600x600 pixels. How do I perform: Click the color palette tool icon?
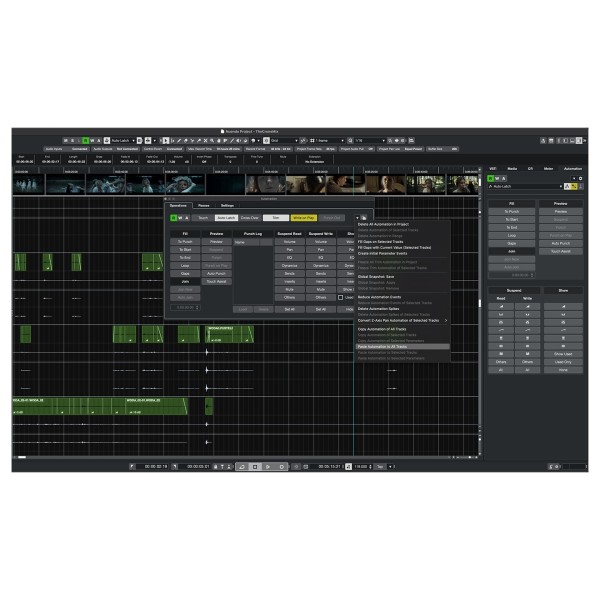tap(253, 141)
